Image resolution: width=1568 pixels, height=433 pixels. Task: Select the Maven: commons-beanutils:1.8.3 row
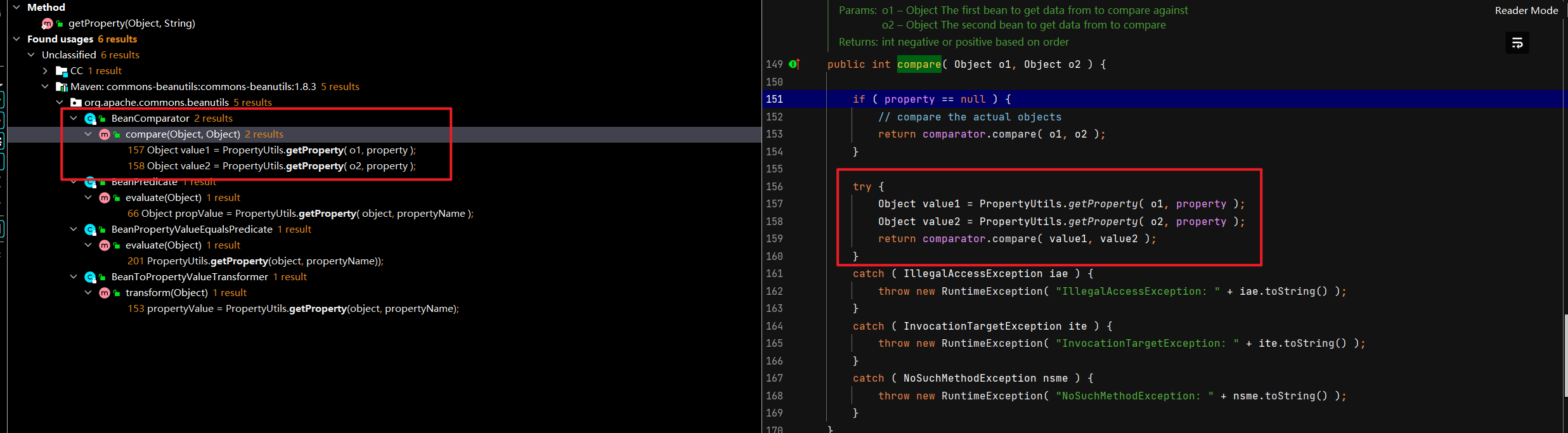point(214,86)
